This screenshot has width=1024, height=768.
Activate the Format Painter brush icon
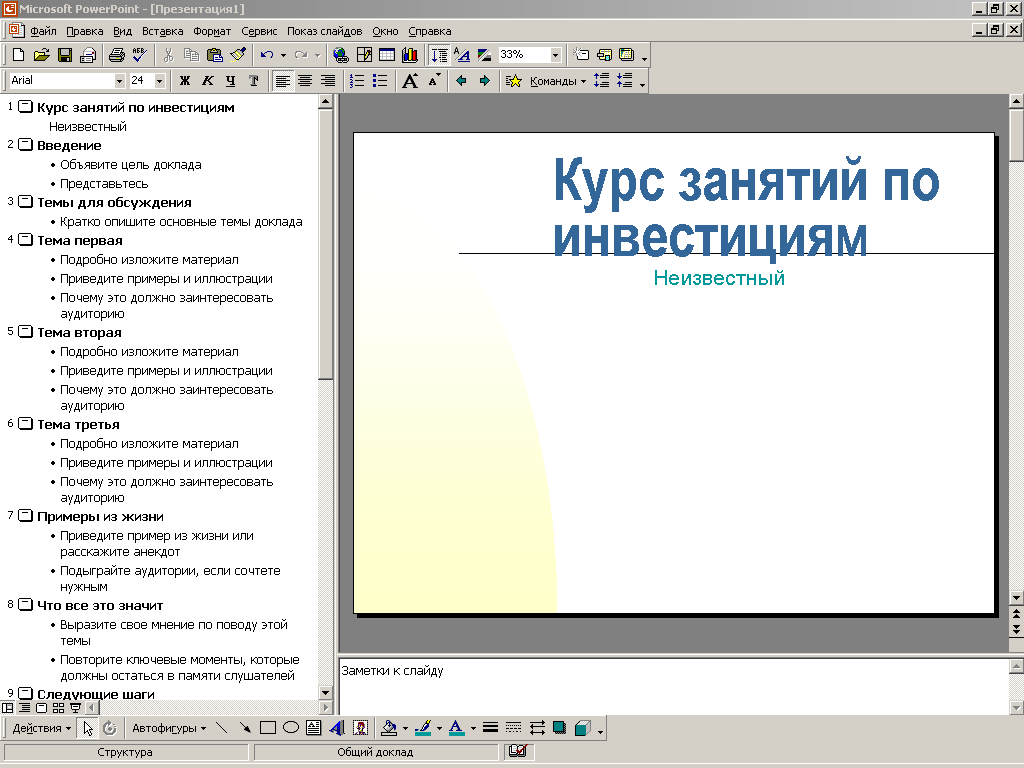point(238,55)
